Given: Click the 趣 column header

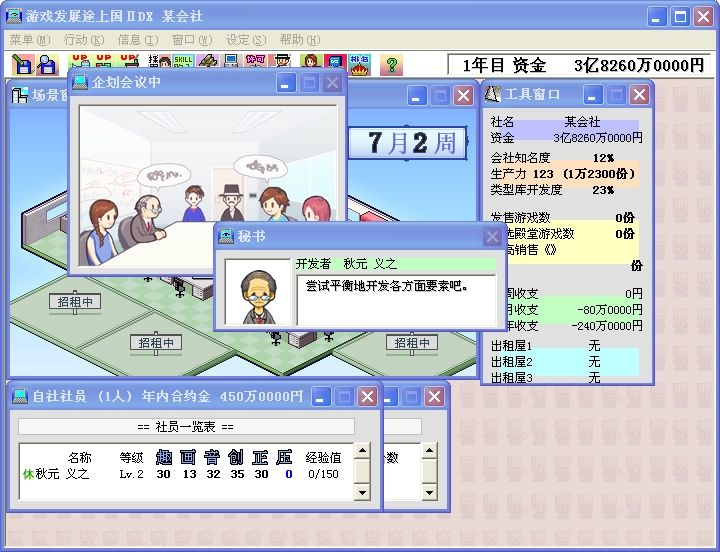Looking at the screenshot, I should [x=164, y=457].
